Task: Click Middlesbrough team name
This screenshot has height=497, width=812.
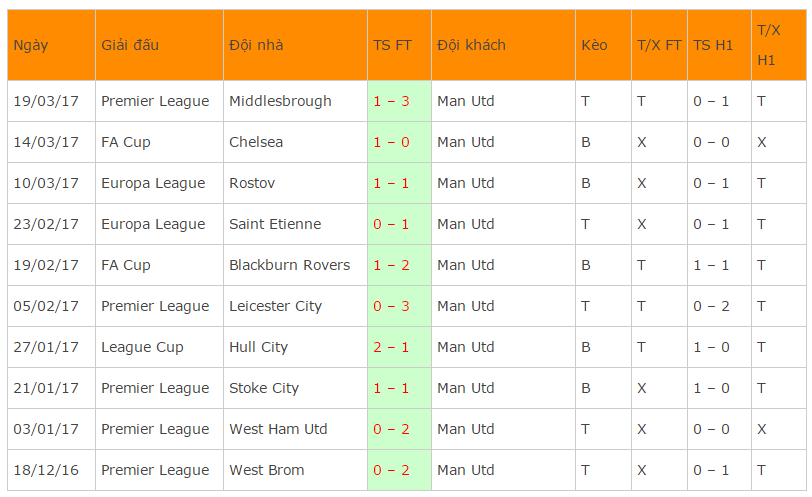Action: [280, 101]
